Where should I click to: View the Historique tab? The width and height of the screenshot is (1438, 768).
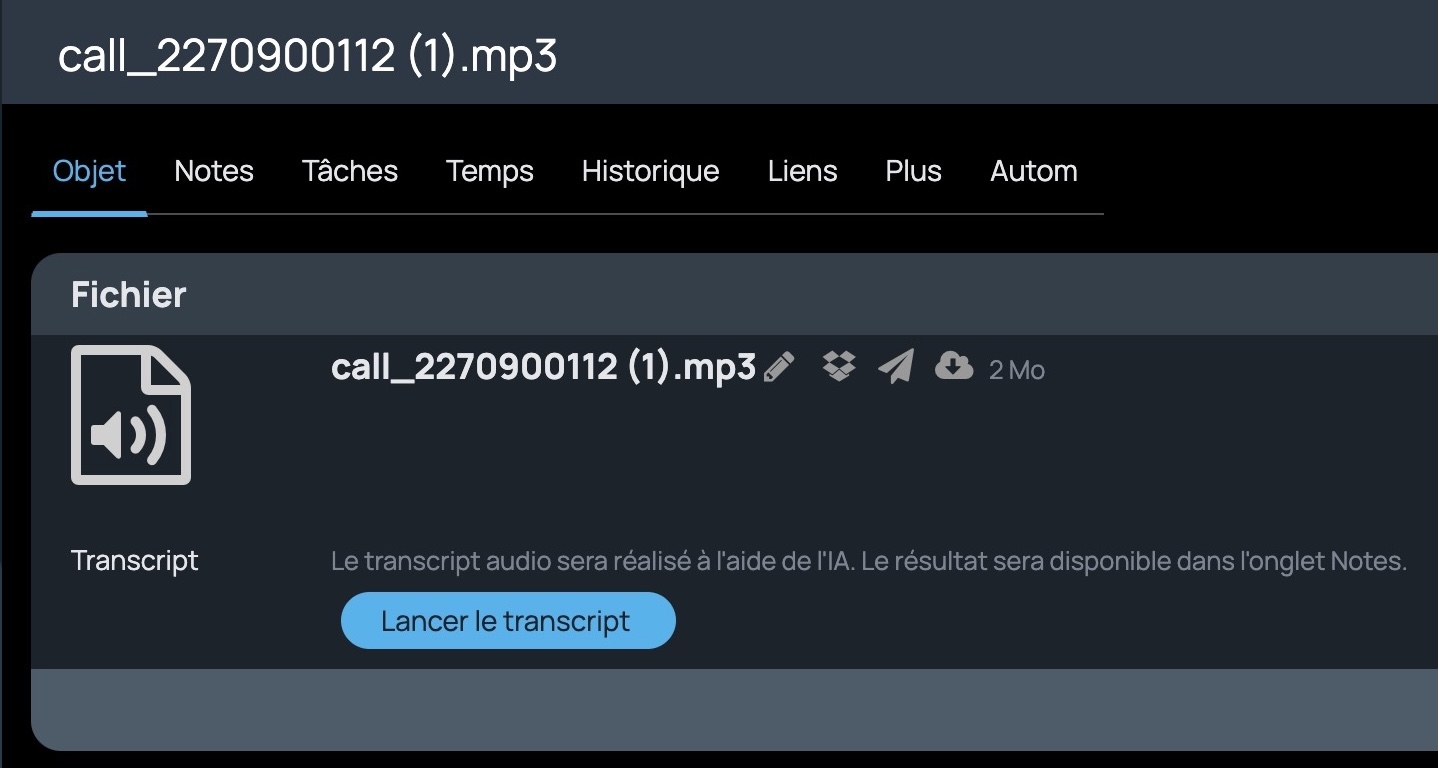point(651,172)
